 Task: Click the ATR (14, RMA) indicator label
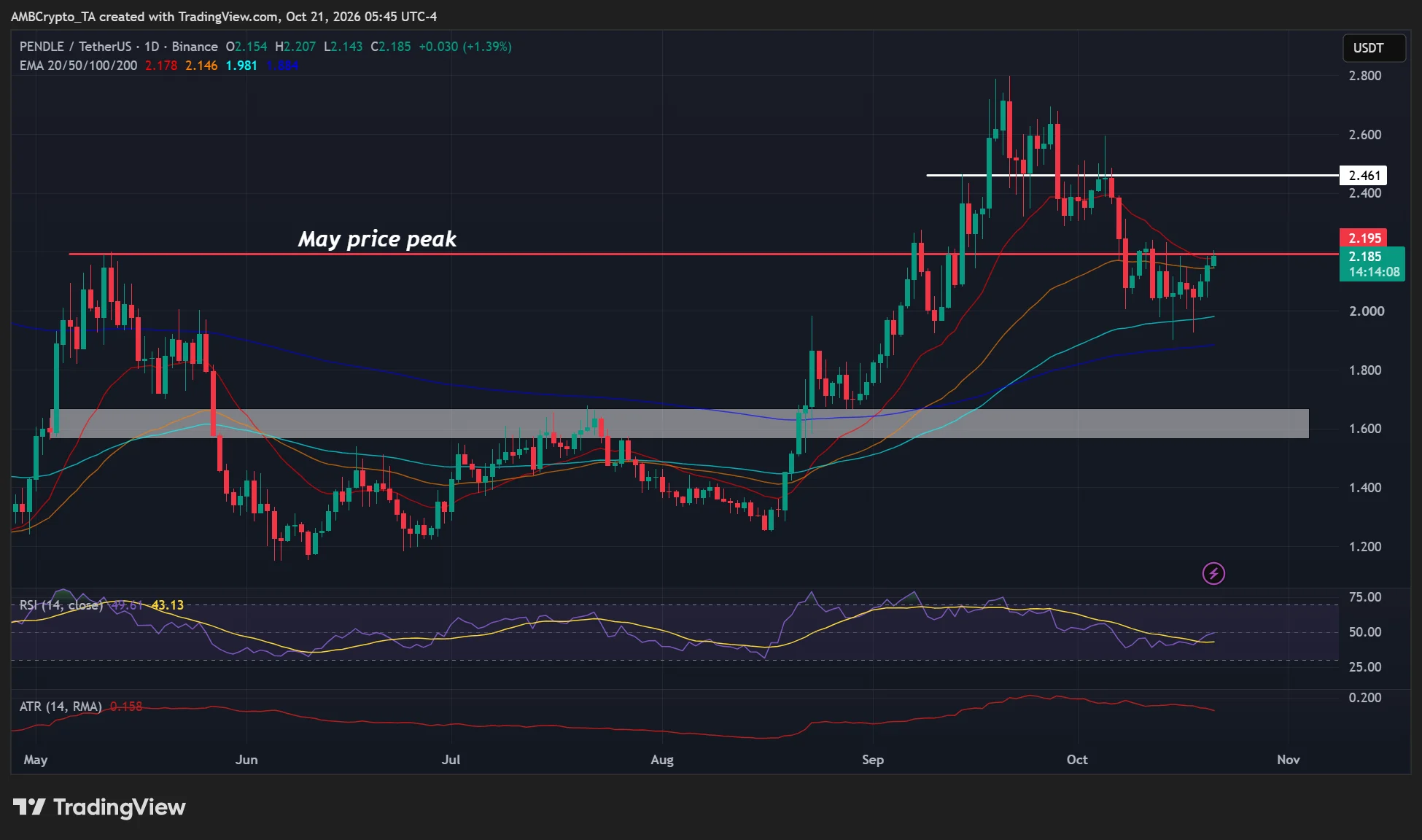[x=61, y=707]
